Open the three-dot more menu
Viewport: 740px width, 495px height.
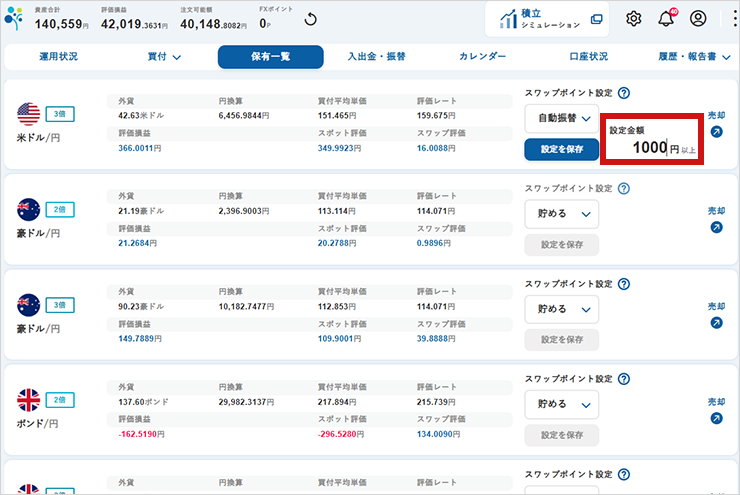point(735,19)
